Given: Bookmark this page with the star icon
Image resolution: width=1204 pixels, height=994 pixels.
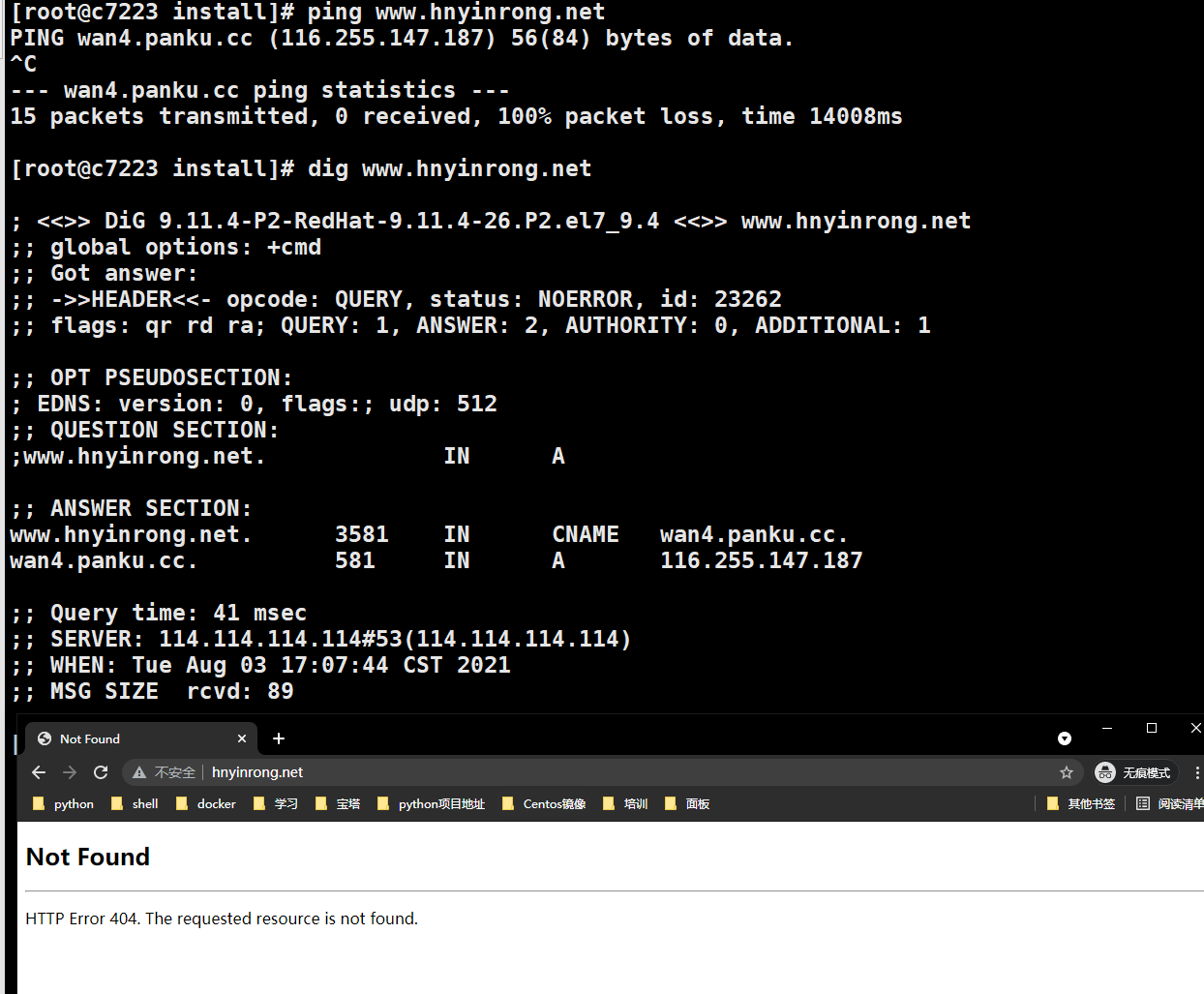Looking at the screenshot, I should [1067, 772].
